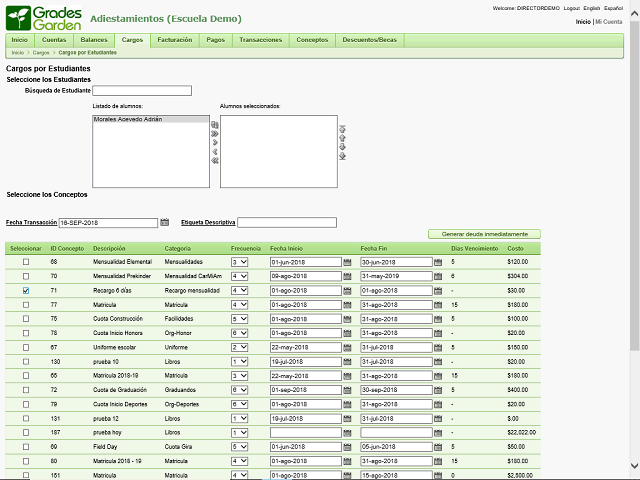Select Morales Acevedo Adrián in student list
The height and width of the screenshot is (480, 640).
coord(151,119)
